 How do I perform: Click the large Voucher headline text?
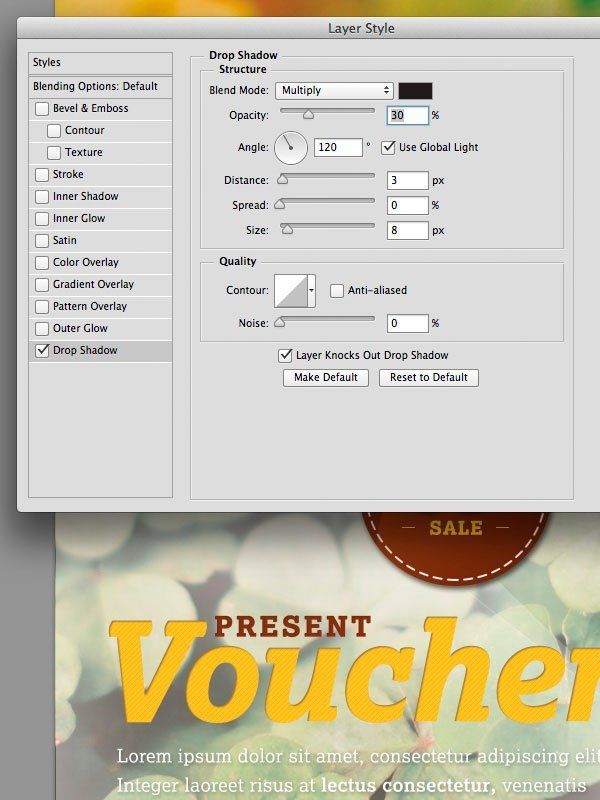(354, 671)
